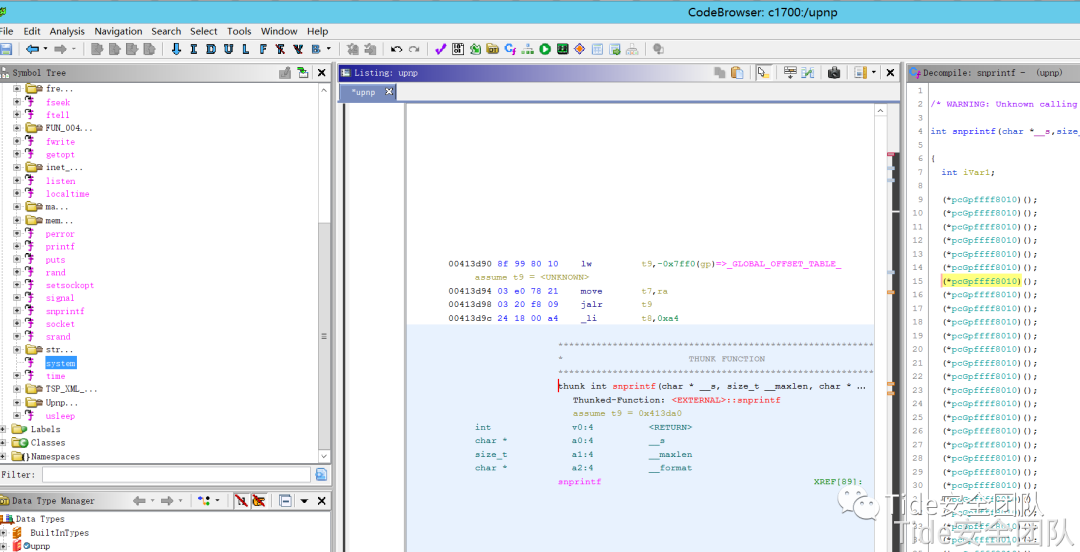Expand the FUN_004... folder node
1080x552 pixels.
(17, 128)
